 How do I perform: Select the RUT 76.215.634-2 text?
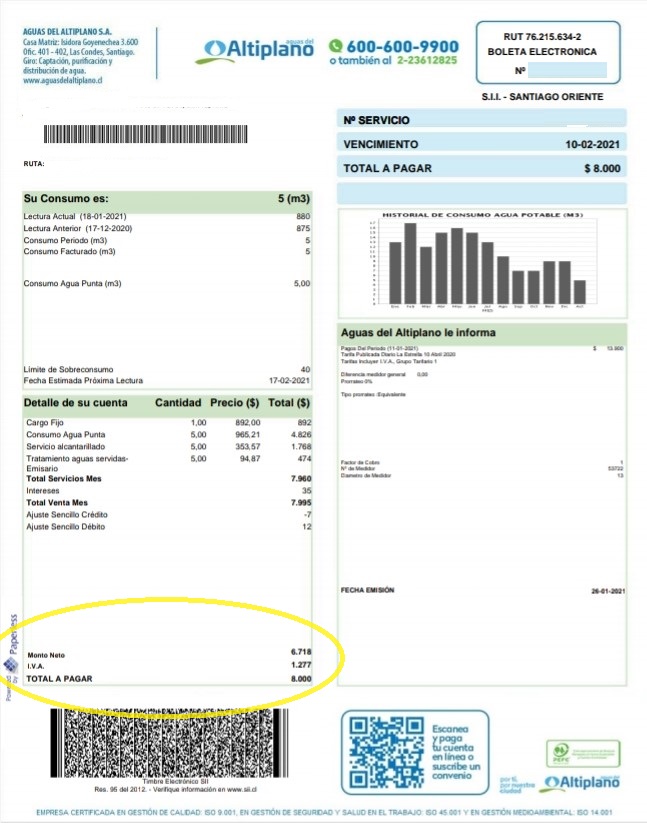pyautogui.click(x=542, y=37)
